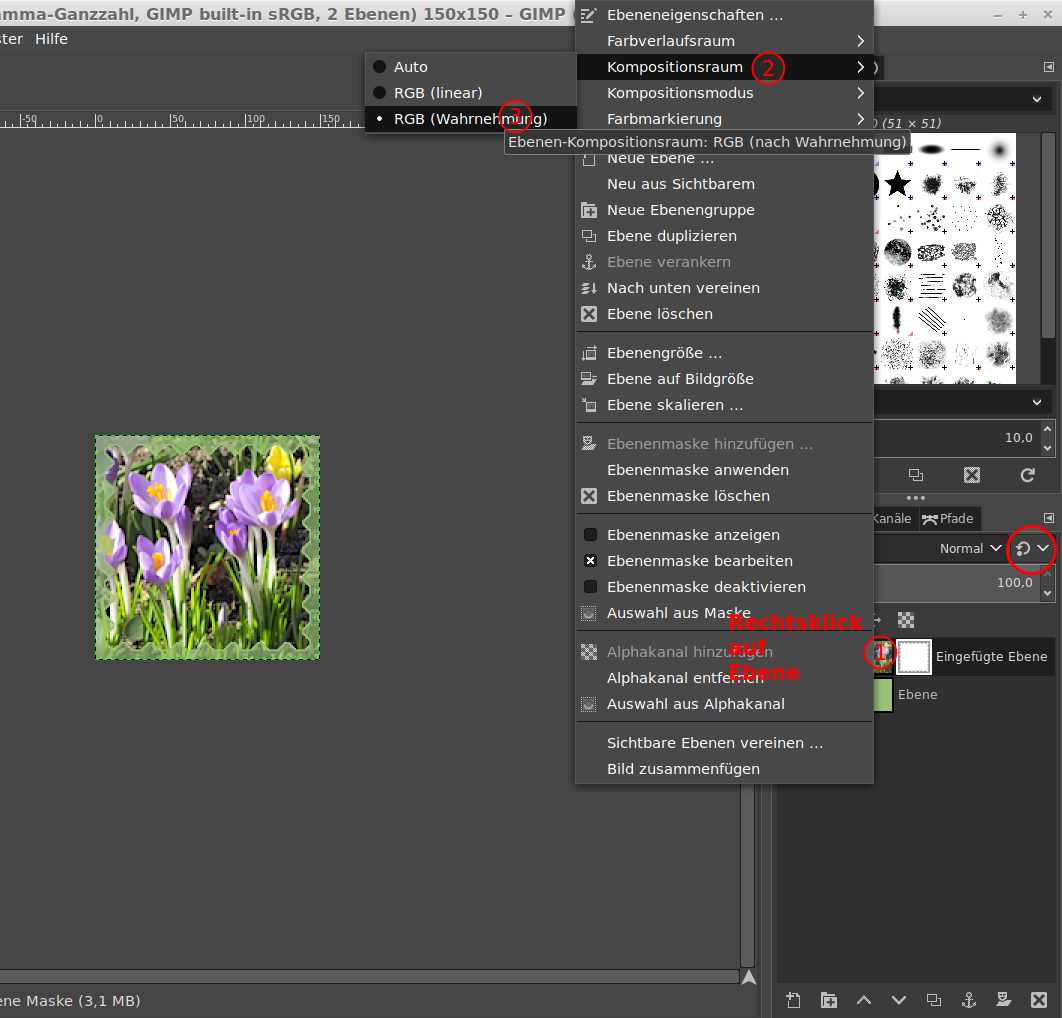This screenshot has width=1062, height=1018.
Task: Select the RGB (linear) radio option
Action: [380, 93]
